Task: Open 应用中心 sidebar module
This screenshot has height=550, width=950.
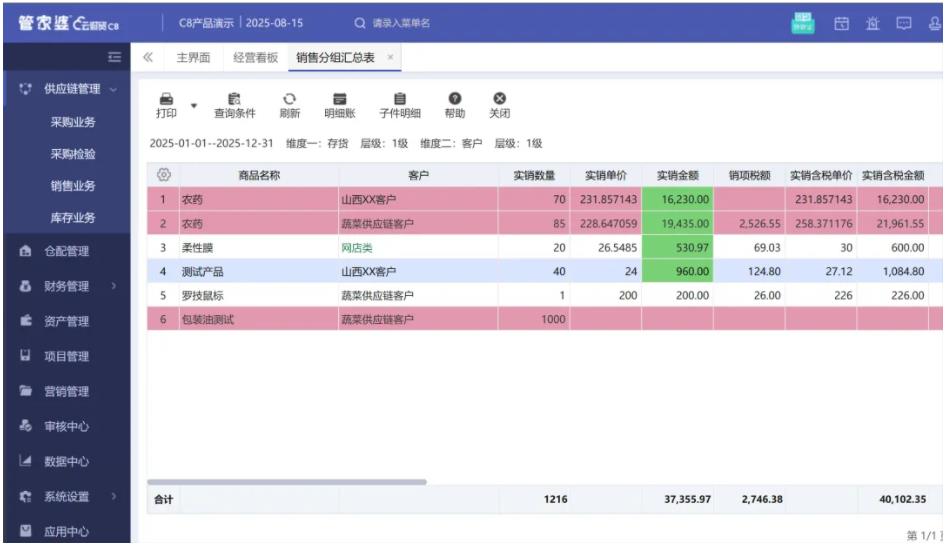Action: click(x=67, y=532)
